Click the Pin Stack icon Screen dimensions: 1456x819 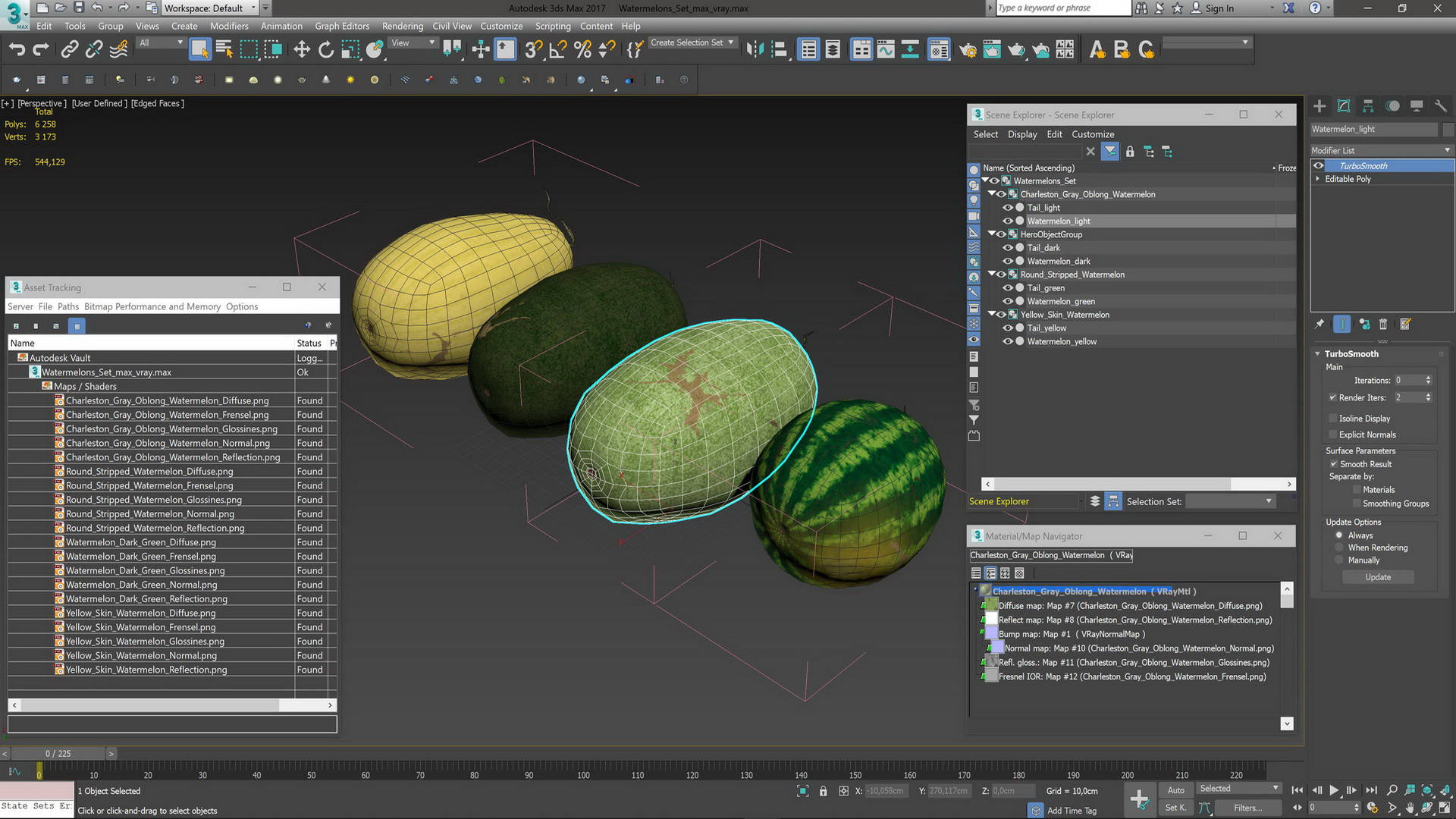pos(1319,324)
